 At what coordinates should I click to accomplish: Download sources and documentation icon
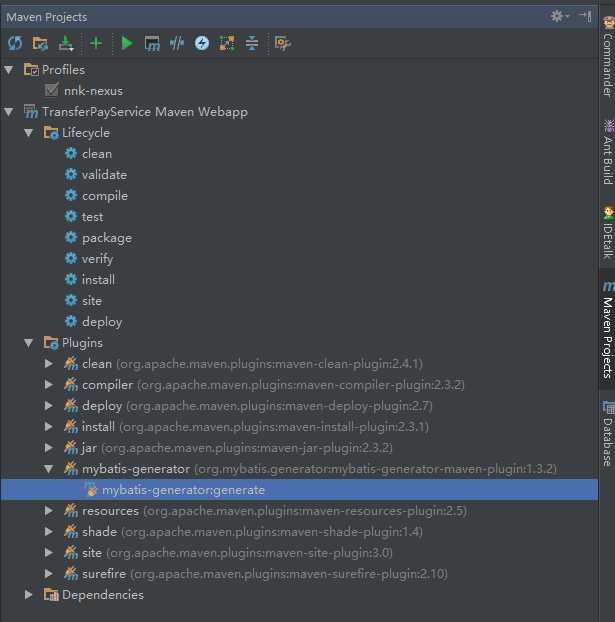coord(66,43)
